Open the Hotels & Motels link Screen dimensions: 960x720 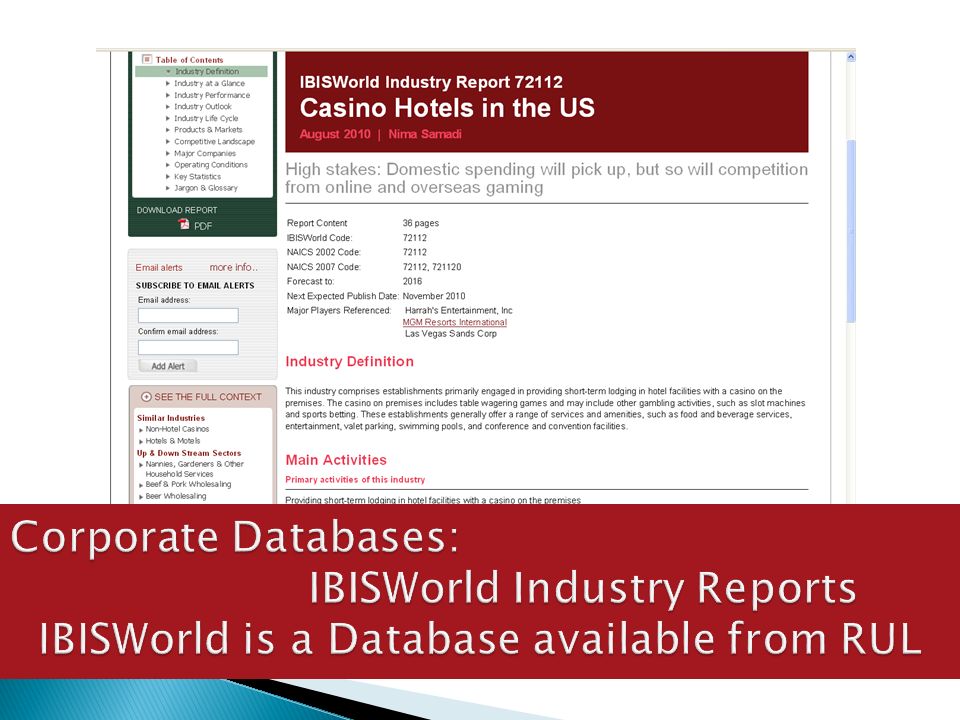coord(173,441)
